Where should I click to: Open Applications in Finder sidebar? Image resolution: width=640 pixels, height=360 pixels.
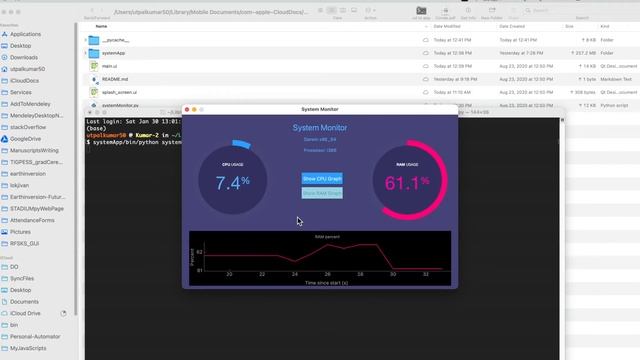(25, 34)
